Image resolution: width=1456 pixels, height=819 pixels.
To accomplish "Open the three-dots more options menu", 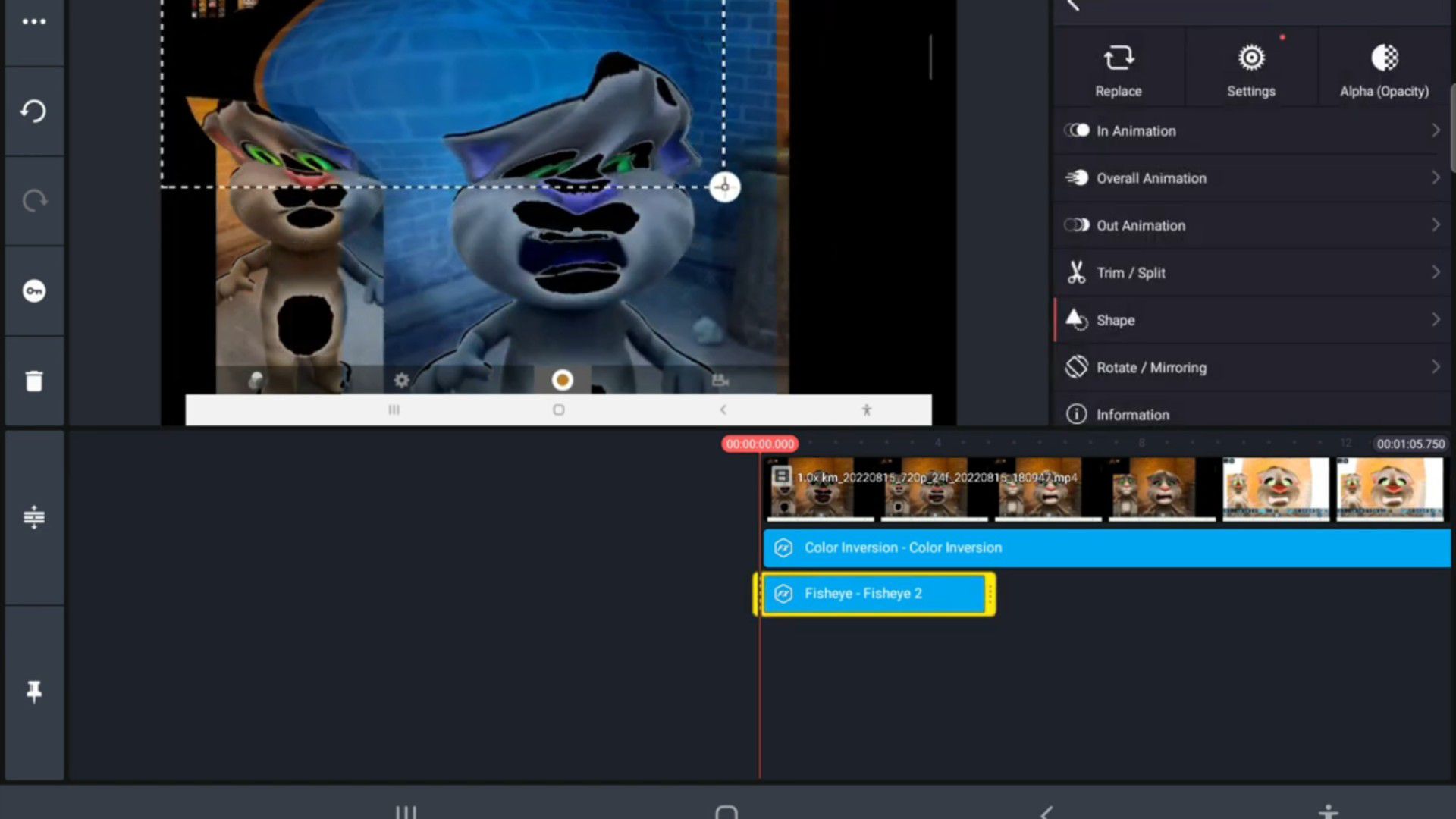I will pos(34,21).
